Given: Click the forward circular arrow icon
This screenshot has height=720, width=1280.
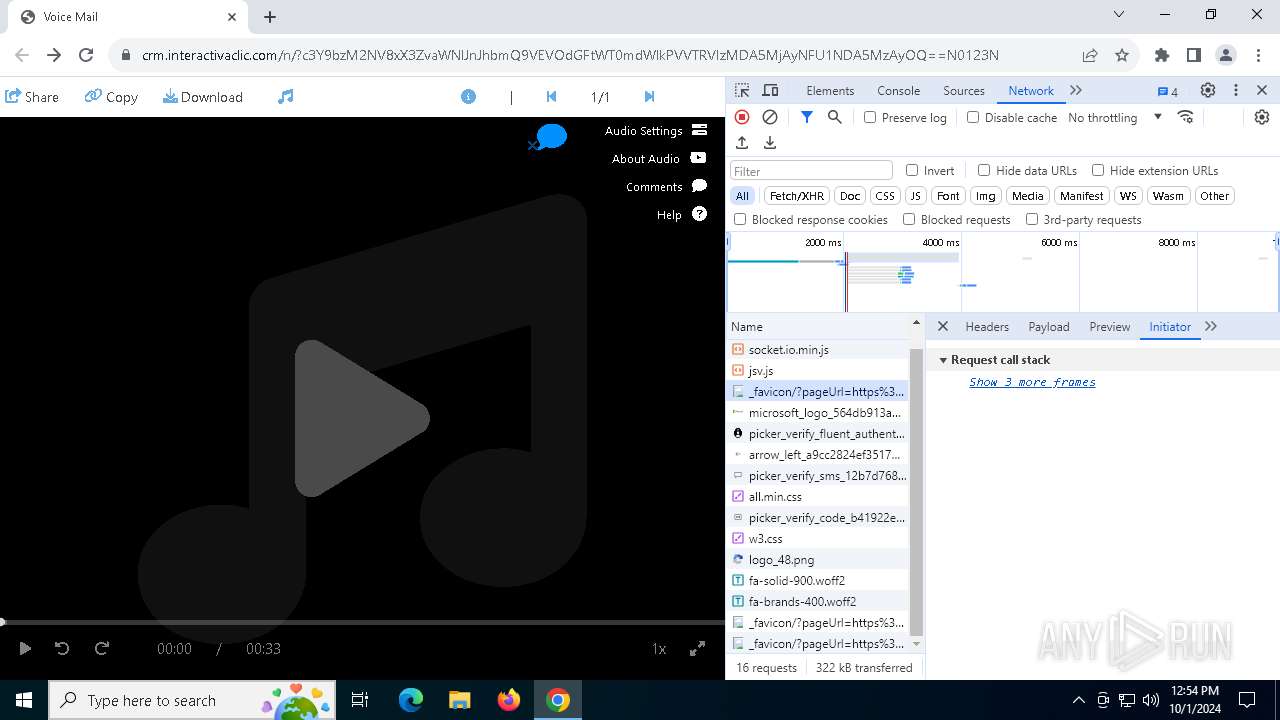Looking at the screenshot, I should (x=101, y=649).
